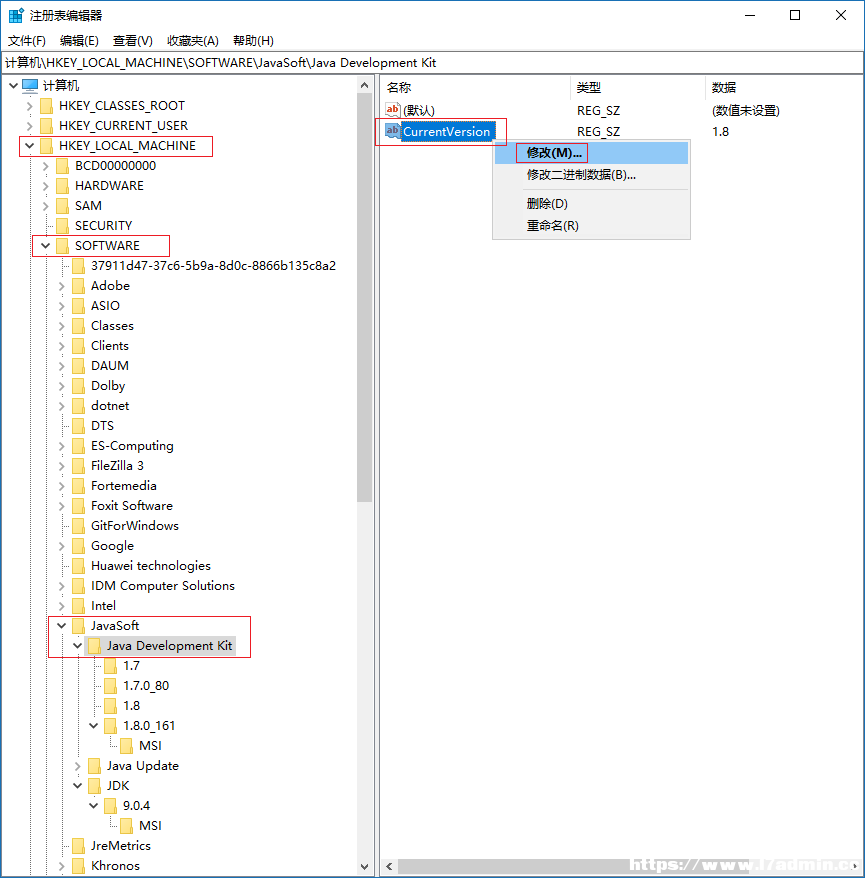Click the JDK folder icon

pyautogui.click(x=95, y=786)
